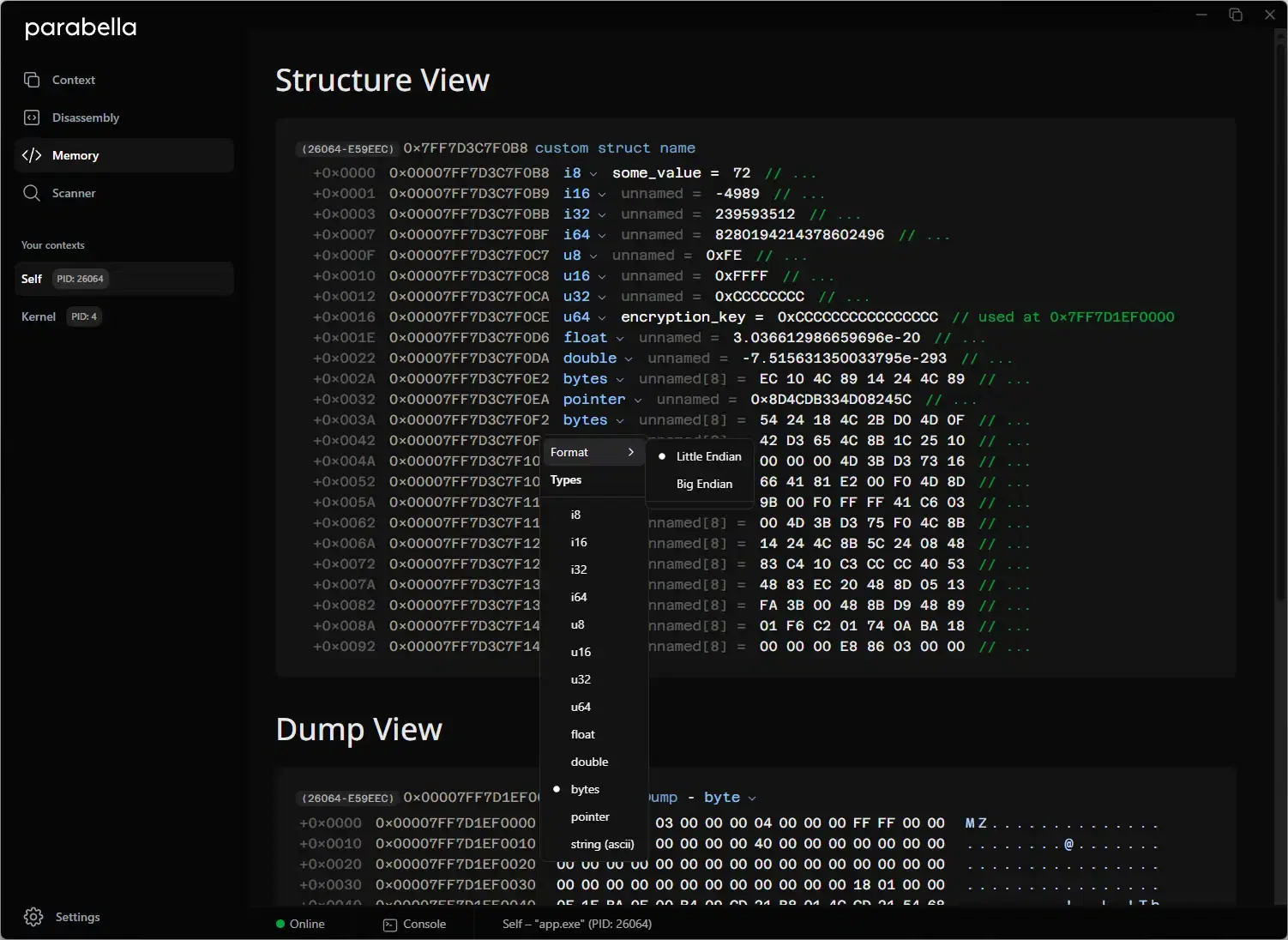Open the Settings panel
This screenshot has width=1288, height=940.
(77, 916)
